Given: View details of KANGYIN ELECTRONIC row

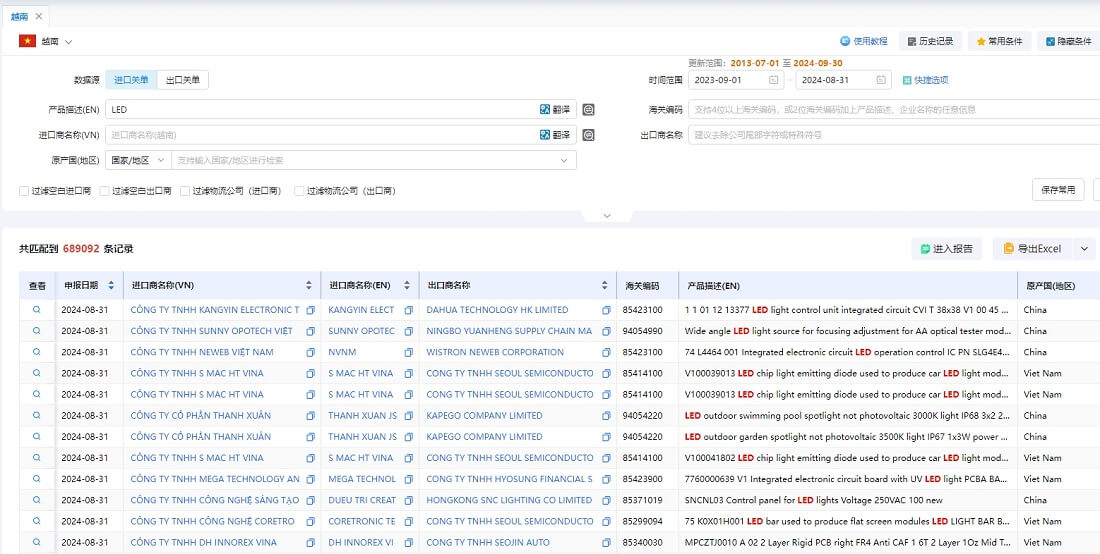Looking at the screenshot, I should [36, 310].
